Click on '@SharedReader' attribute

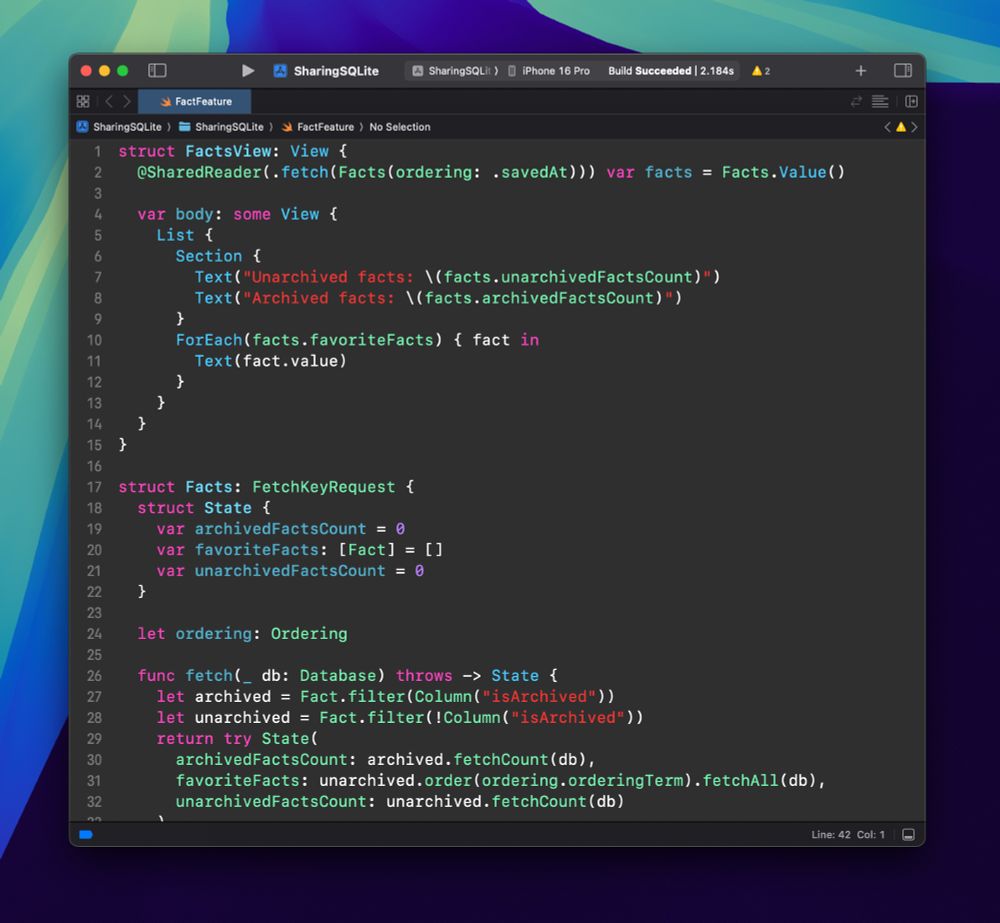(x=199, y=172)
